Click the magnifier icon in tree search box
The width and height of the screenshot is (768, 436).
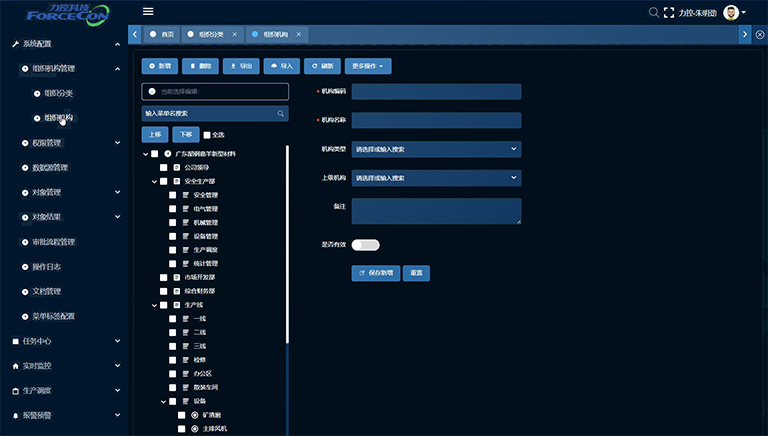pyautogui.click(x=281, y=113)
